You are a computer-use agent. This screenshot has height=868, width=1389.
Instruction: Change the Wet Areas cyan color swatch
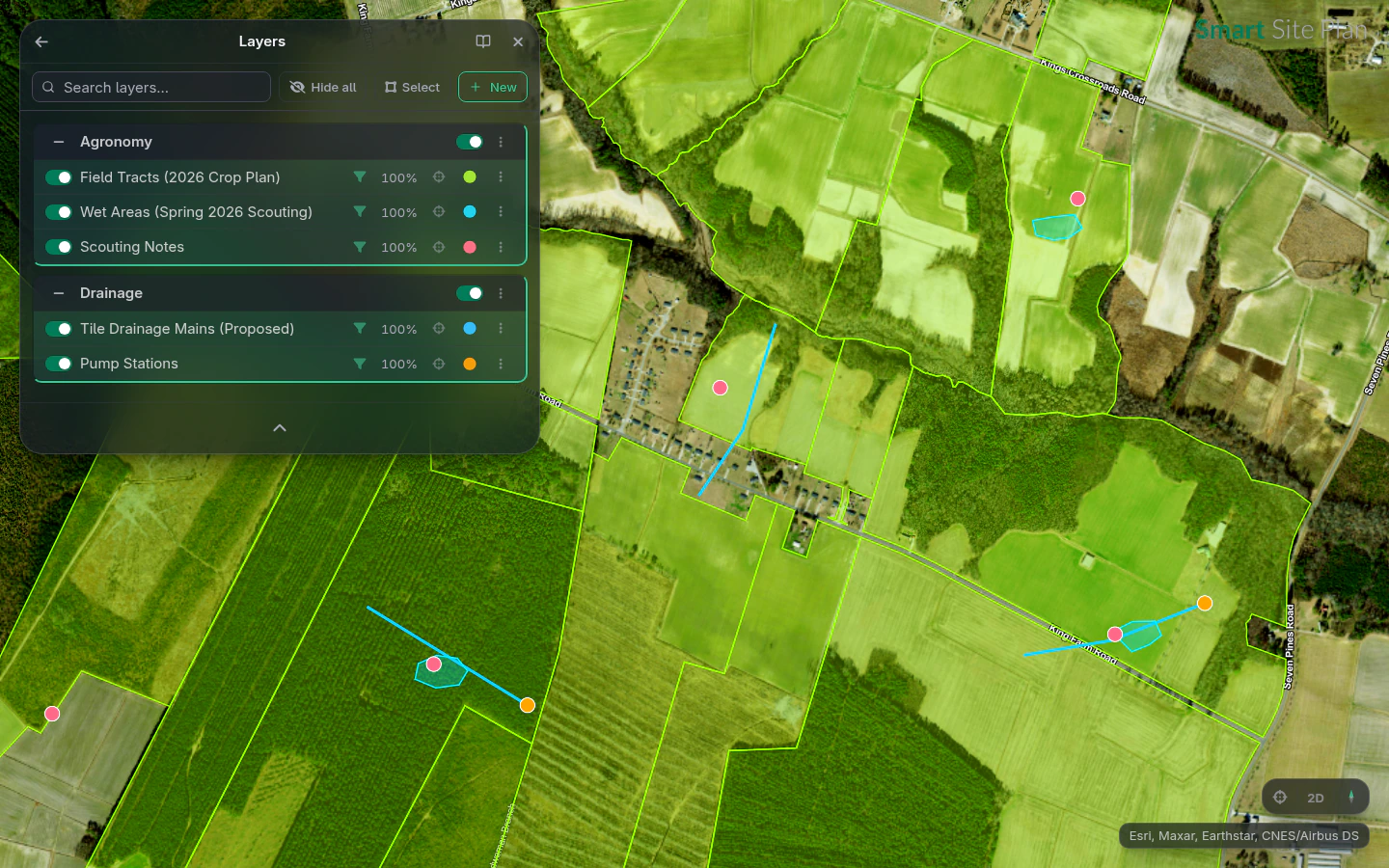pos(470,212)
